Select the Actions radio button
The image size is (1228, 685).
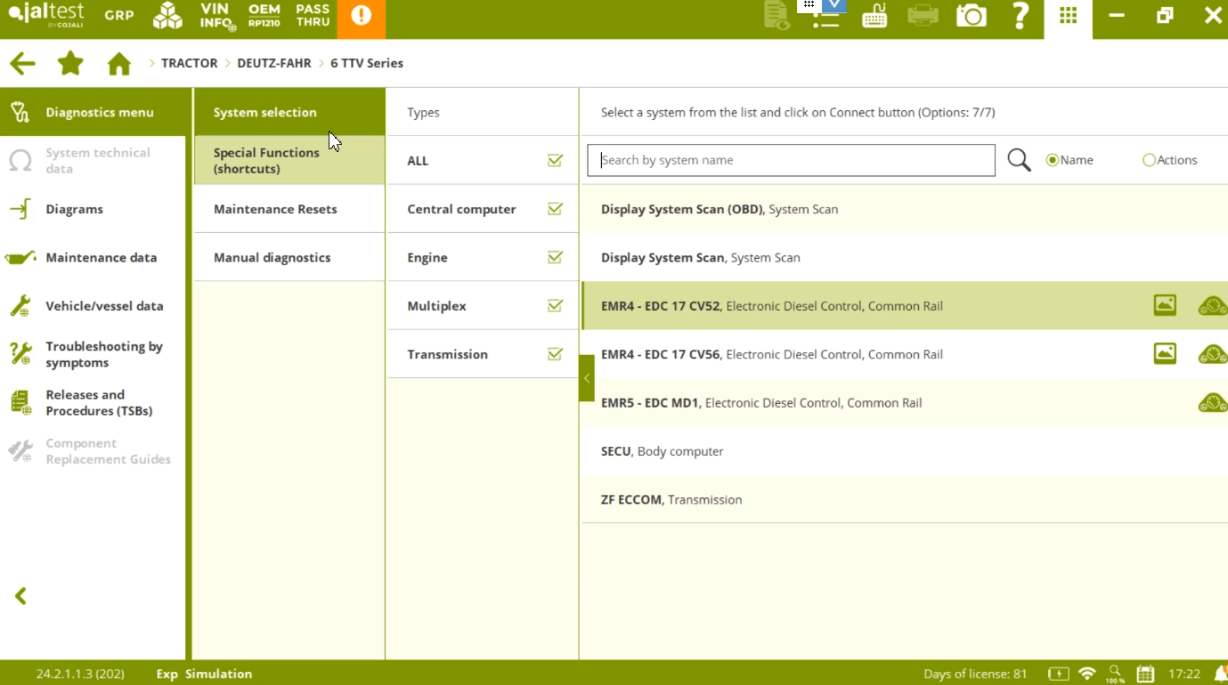pos(1149,160)
